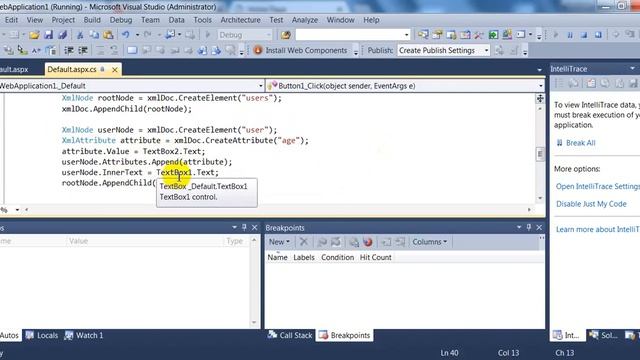Close the Default.aspx.cs tab

(115, 70)
